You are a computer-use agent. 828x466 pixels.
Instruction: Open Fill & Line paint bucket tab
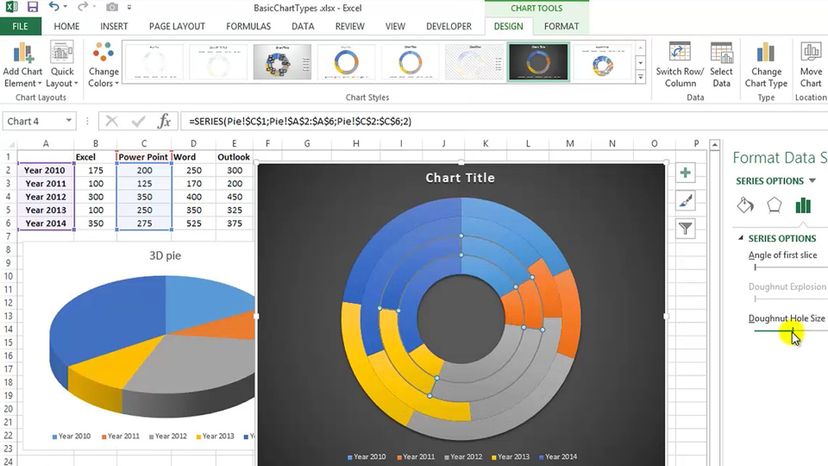745,205
